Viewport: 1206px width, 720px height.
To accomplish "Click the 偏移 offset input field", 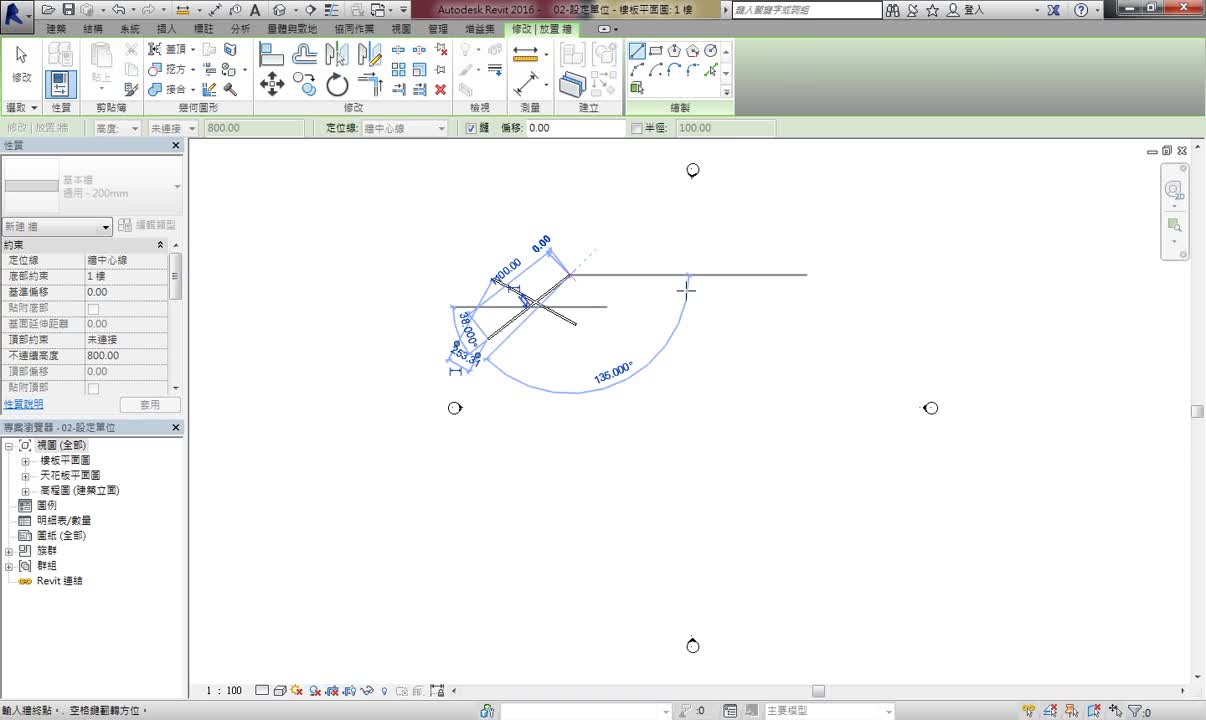I will 575,128.
